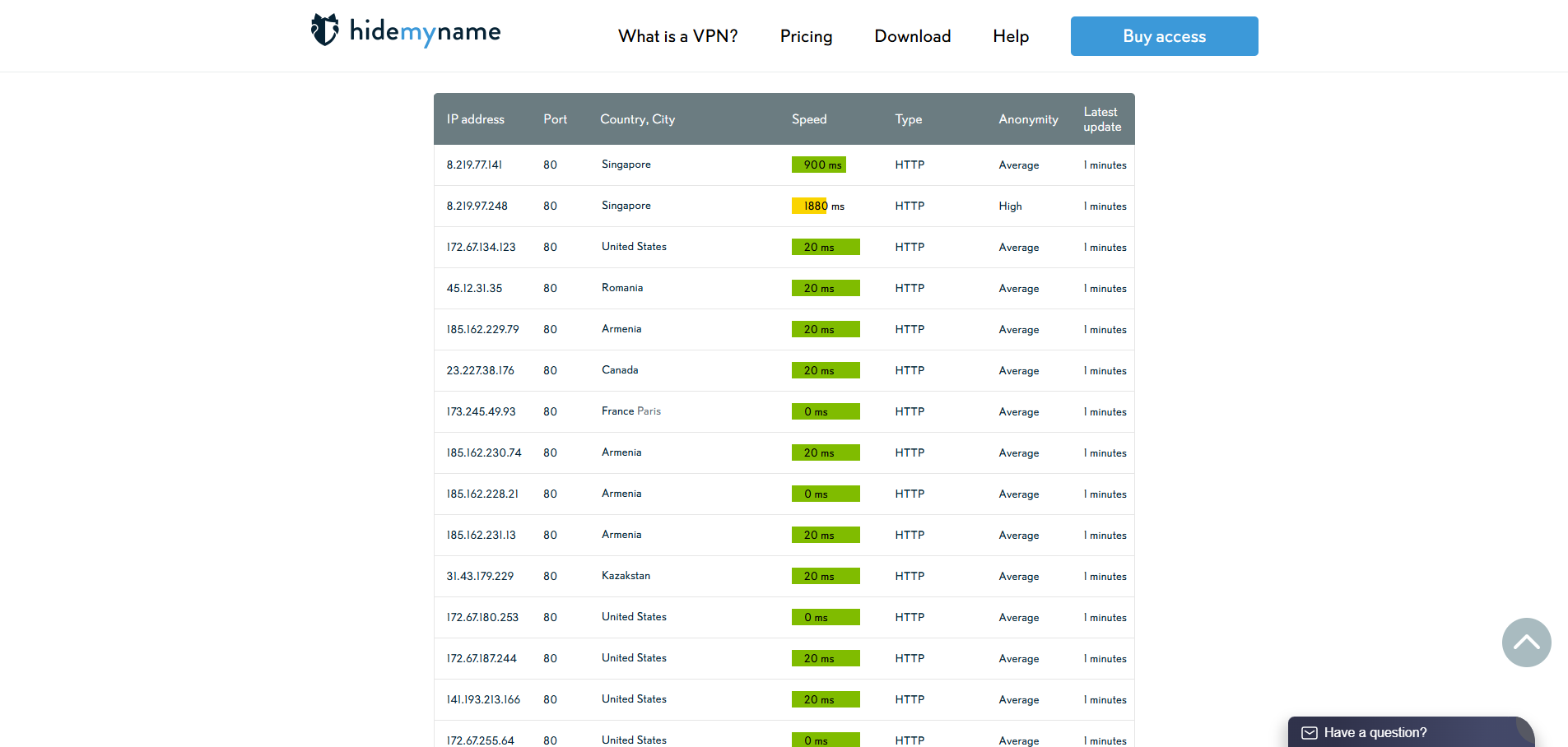The height and width of the screenshot is (747, 1568).
Task: Open the 'Have a question?' chat
Action: coord(1411,732)
